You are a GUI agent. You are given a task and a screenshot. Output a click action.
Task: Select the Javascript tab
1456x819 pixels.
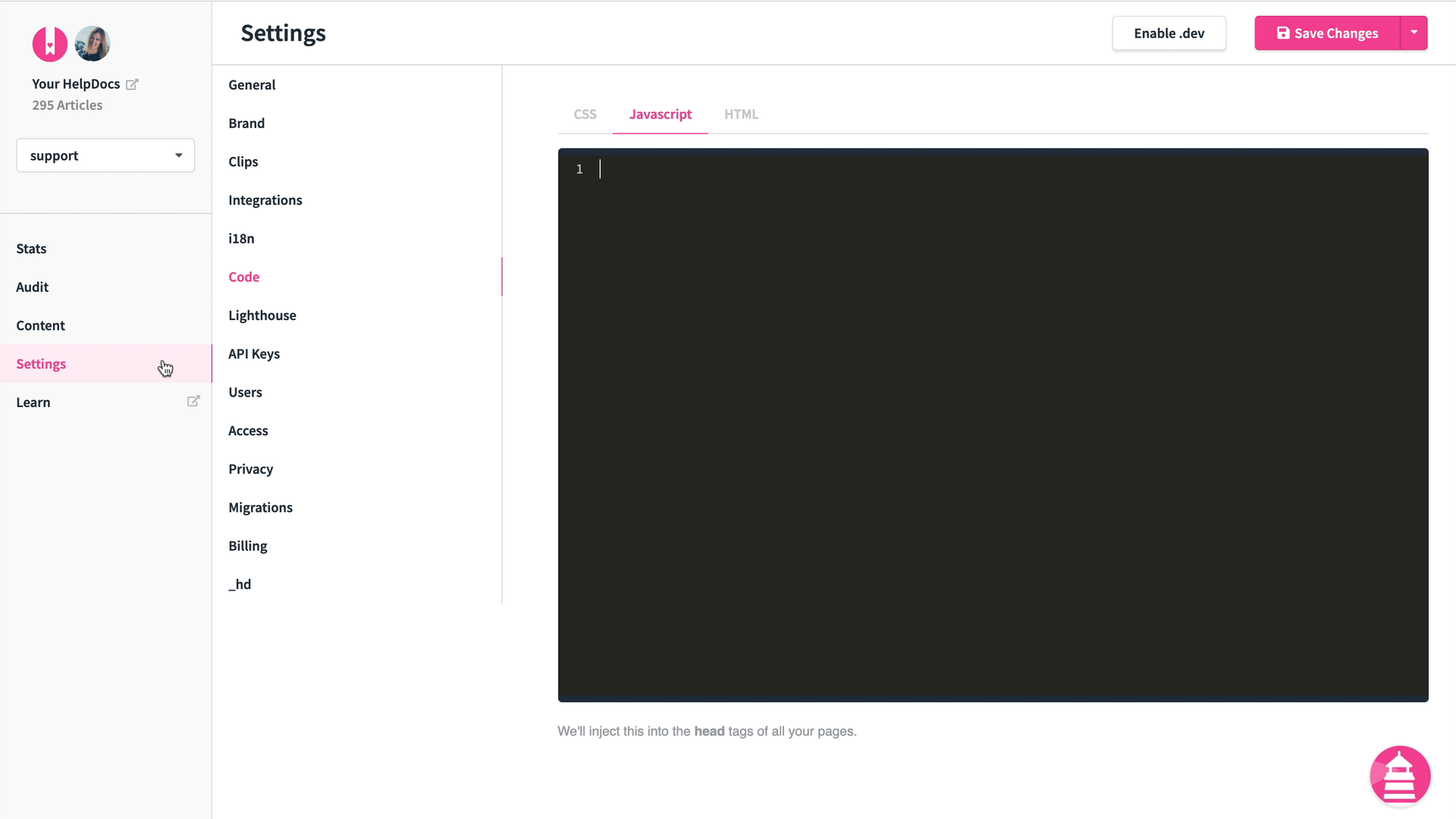(660, 115)
